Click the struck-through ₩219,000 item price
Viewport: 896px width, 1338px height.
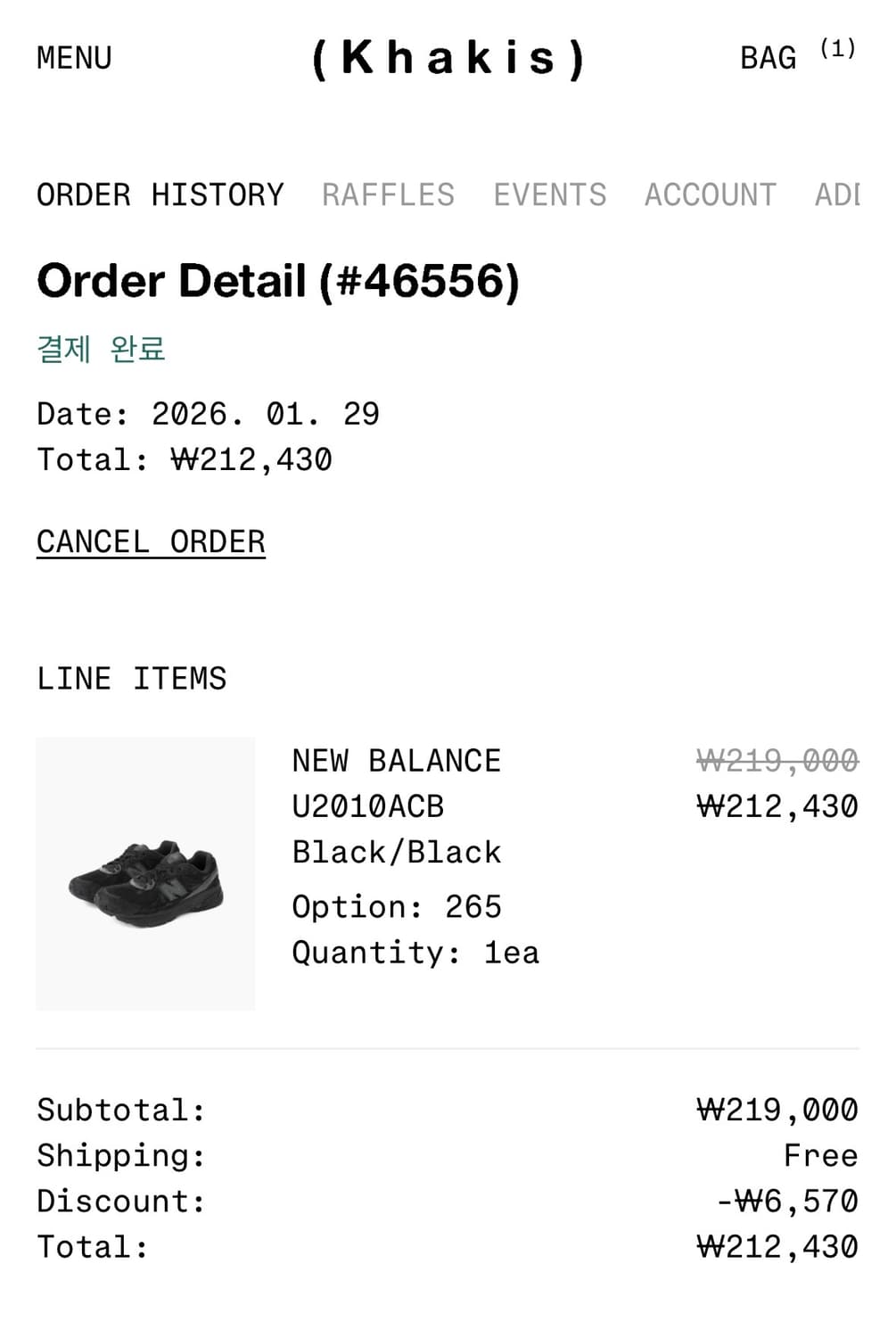click(777, 761)
